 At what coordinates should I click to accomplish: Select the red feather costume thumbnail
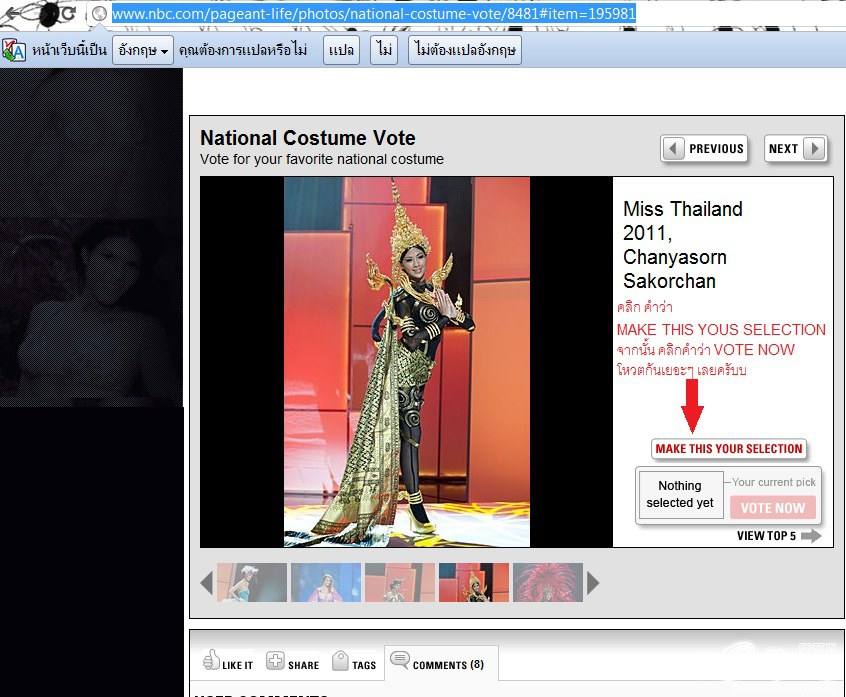[548, 583]
